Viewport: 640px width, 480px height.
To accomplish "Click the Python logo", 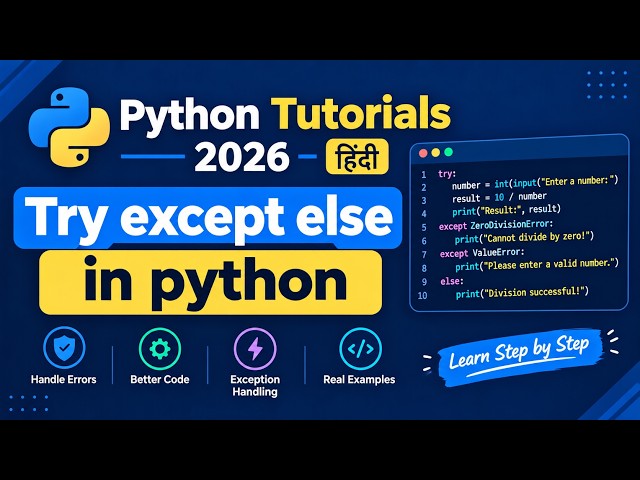I will click(69, 127).
